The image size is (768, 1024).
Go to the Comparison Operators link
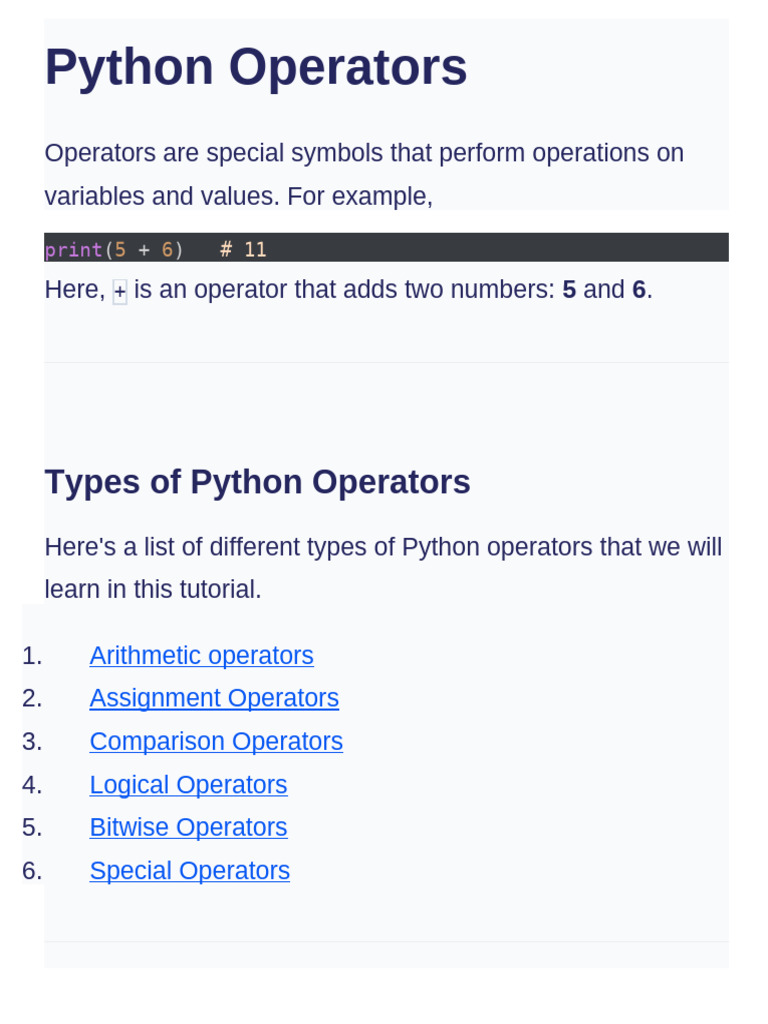216,742
